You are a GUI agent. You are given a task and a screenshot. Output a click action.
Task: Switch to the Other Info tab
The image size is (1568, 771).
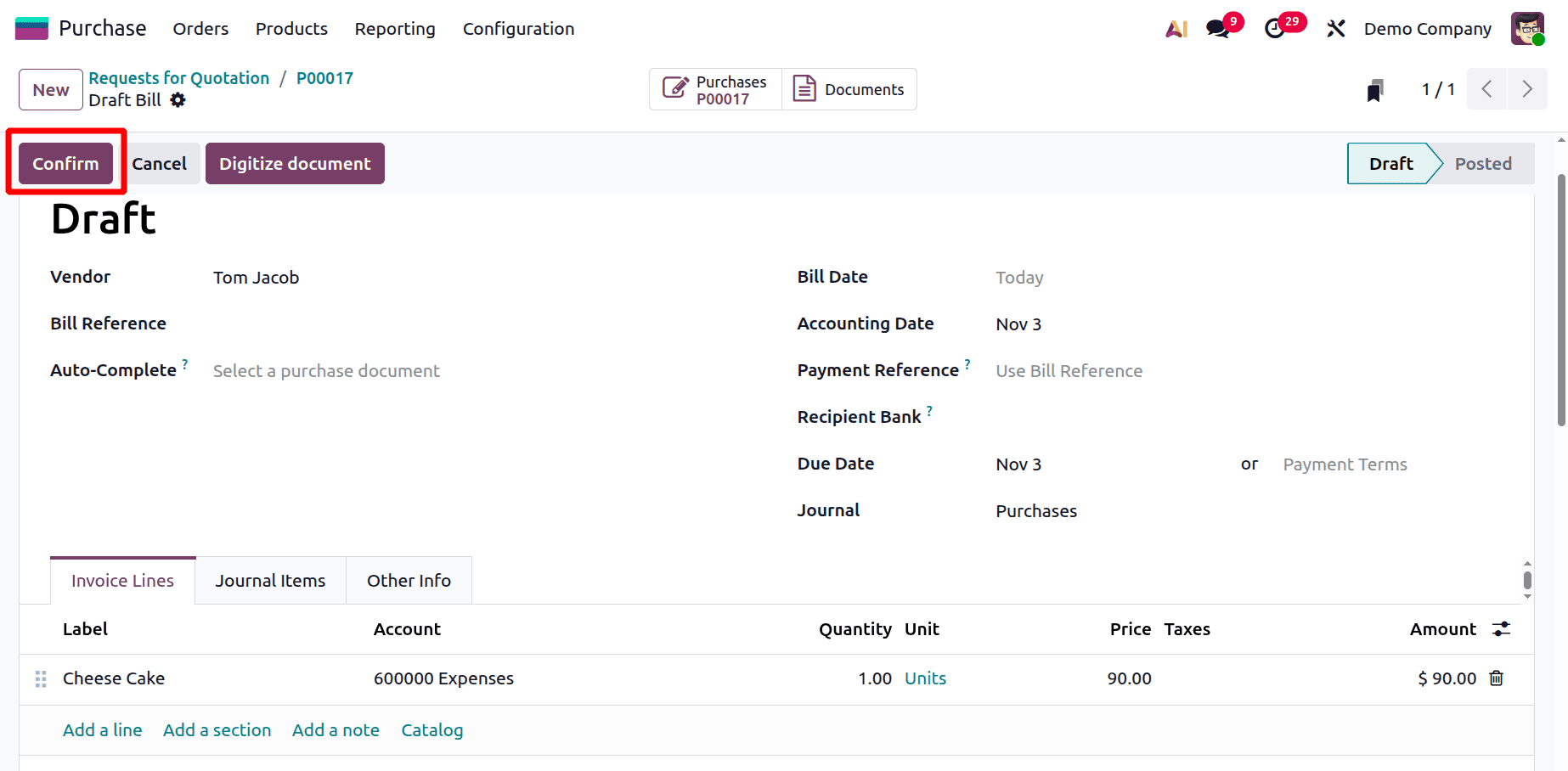point(409,580)
